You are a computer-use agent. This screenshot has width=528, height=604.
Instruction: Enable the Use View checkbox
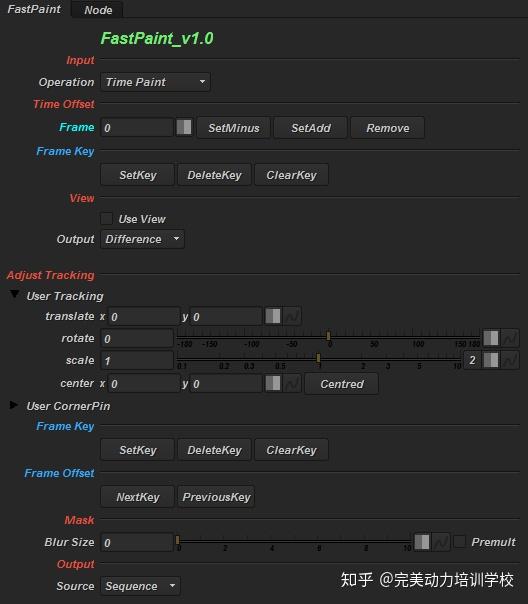106,218
